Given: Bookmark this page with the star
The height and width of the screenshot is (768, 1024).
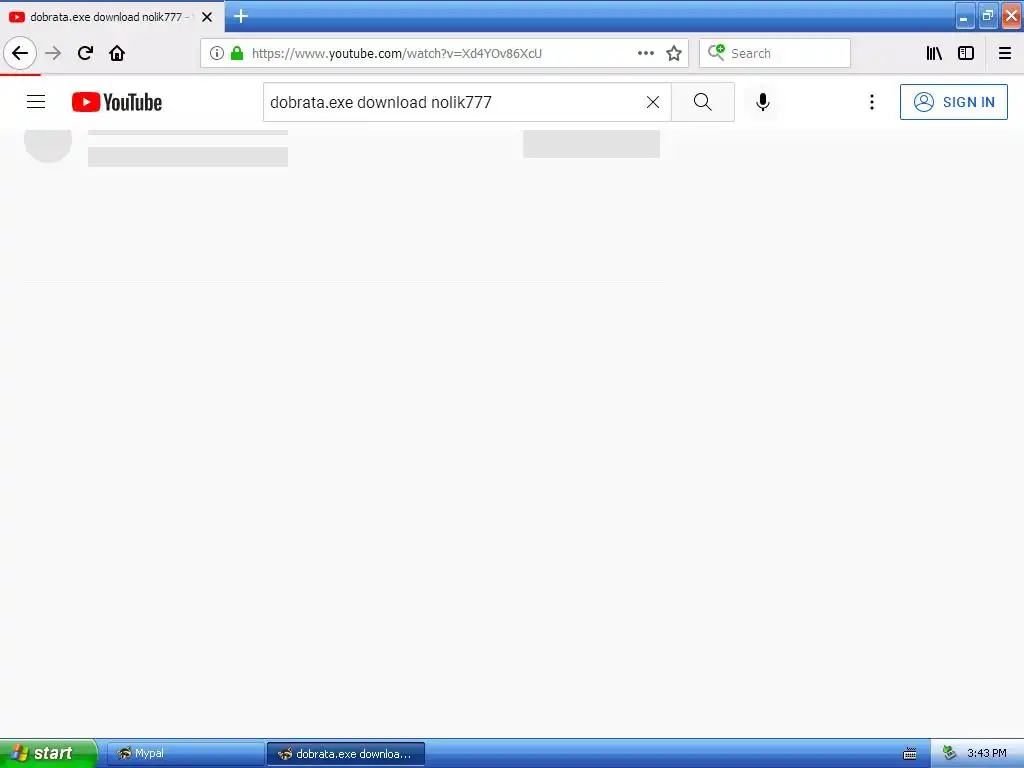Looking at the screenshot, I should 674,53.
